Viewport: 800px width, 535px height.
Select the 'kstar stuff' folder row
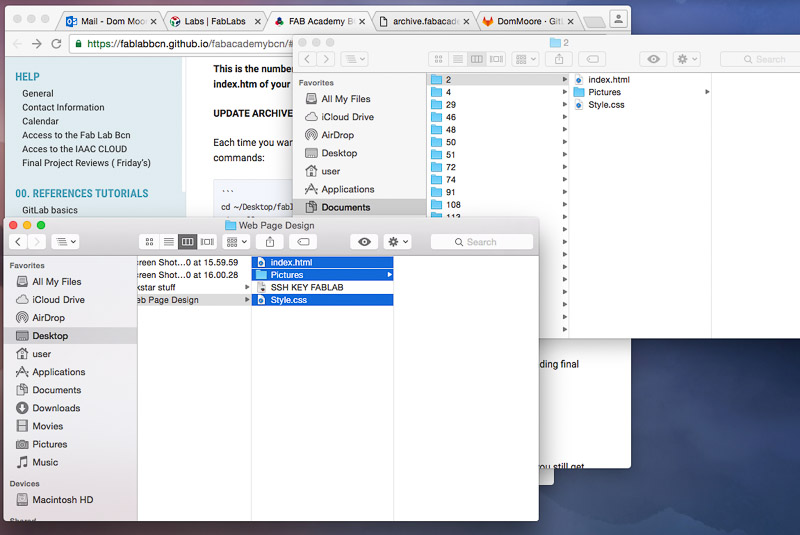194,287
